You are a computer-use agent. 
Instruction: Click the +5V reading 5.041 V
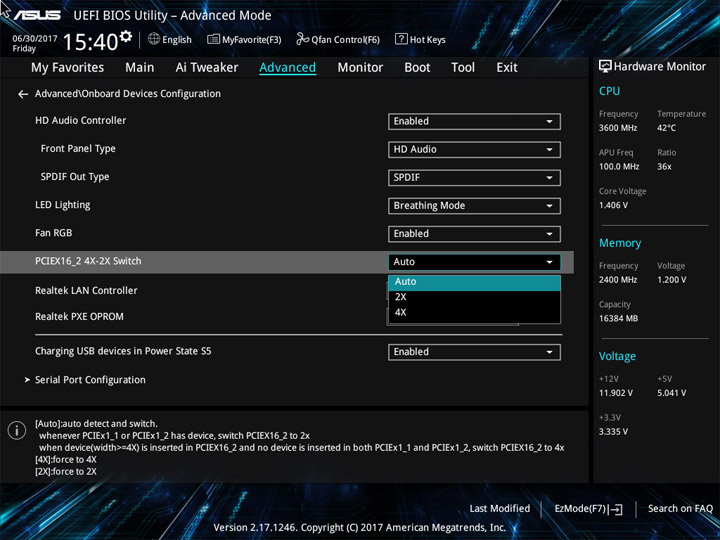pyautogui.click(x=671, y=394)
